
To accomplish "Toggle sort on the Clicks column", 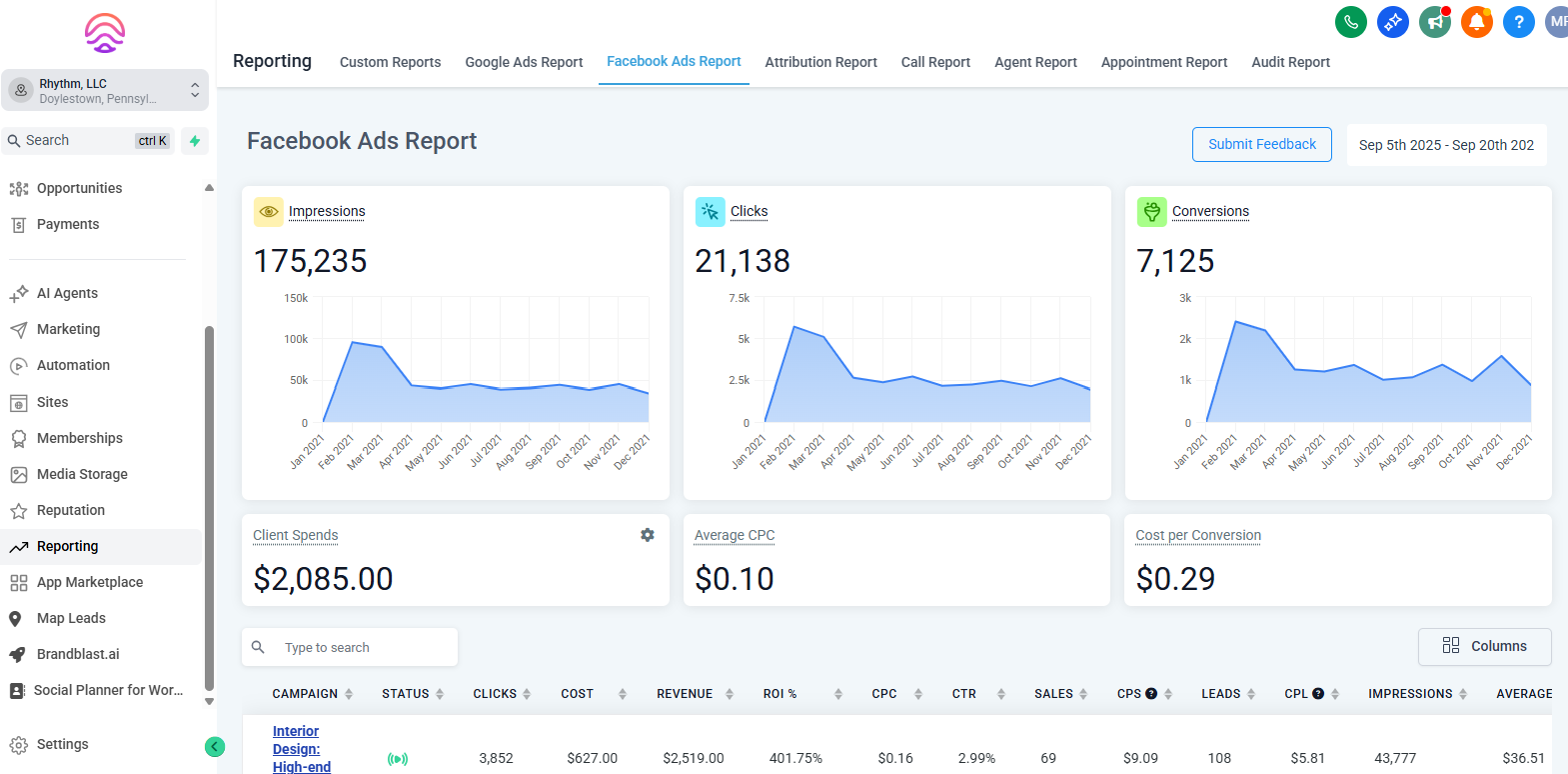I will click(x=527, y=694).
